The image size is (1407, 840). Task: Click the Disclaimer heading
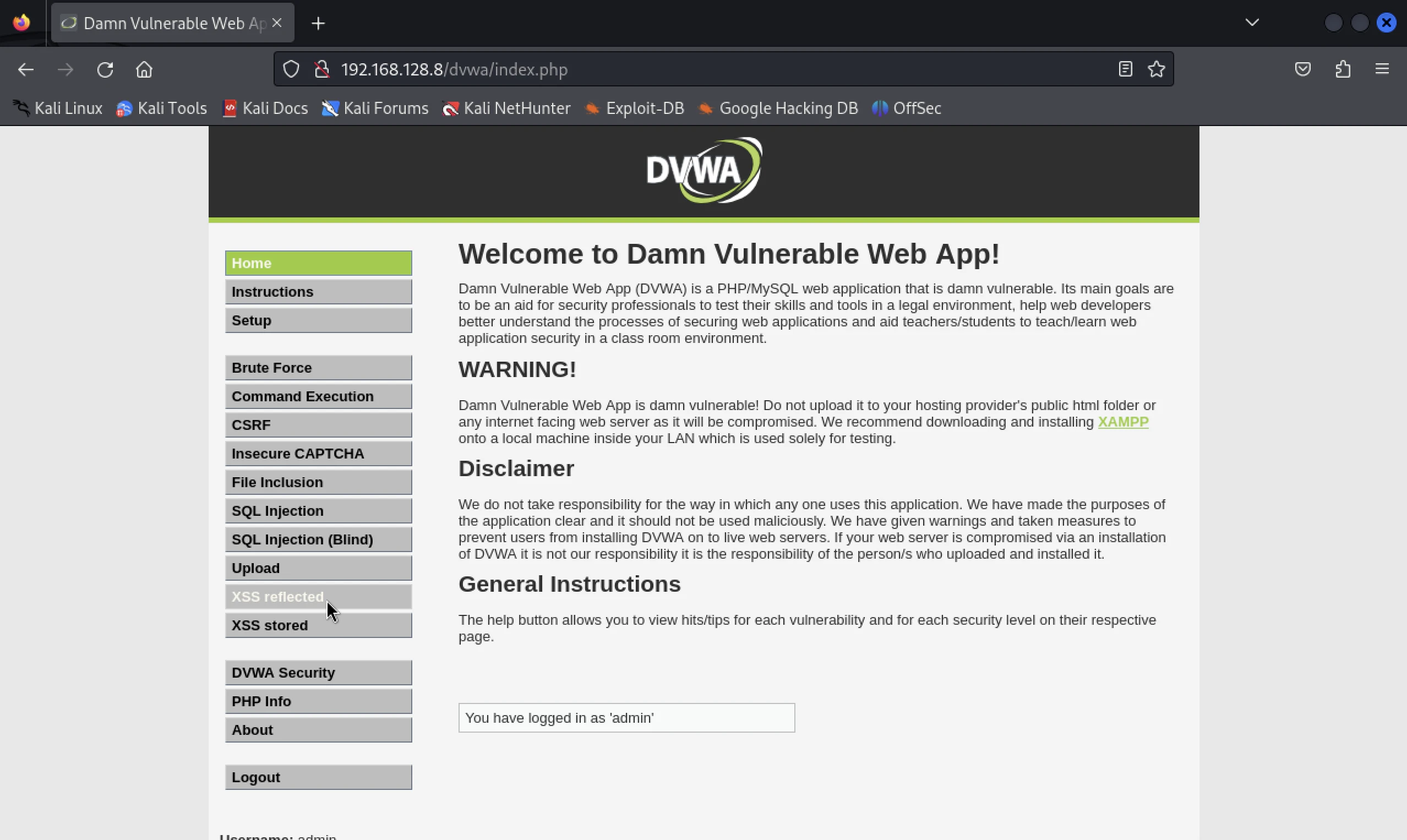pos(516,468)
